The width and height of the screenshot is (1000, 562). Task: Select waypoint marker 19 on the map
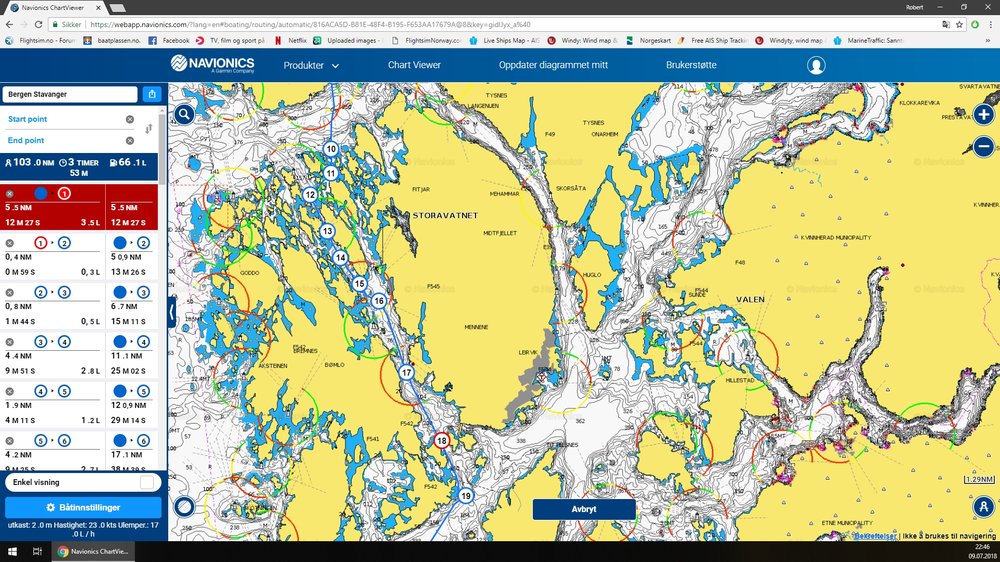pyautogui.click(x=466, y=496)
